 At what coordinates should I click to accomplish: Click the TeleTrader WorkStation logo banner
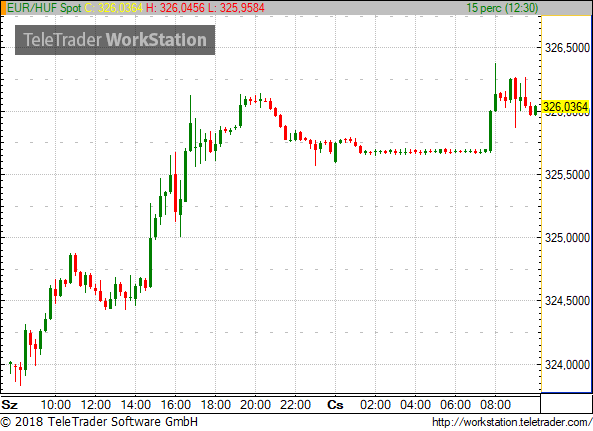(115, 40)
